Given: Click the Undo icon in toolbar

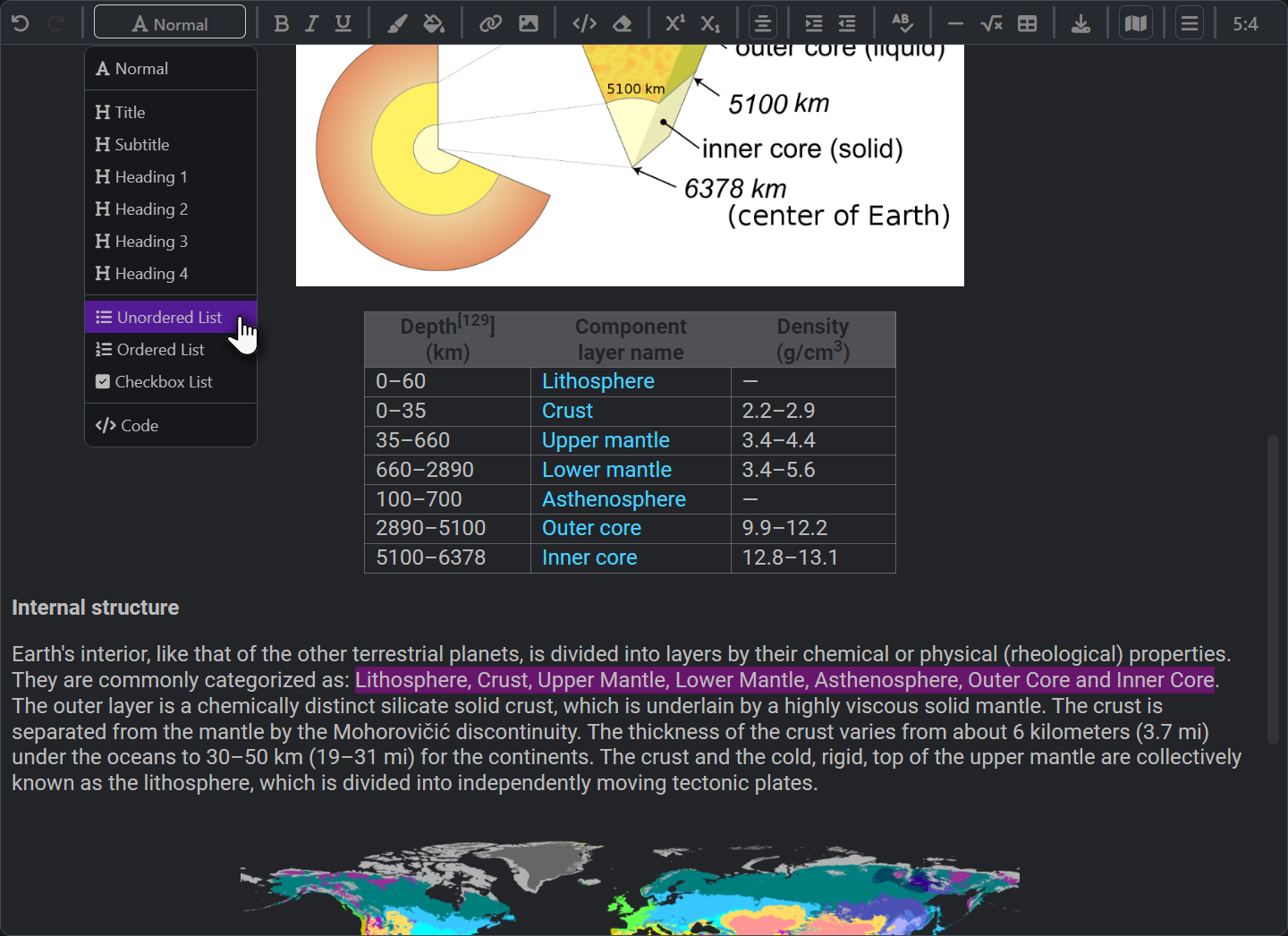Looking at the screenshot, I should tap(21, 24).
